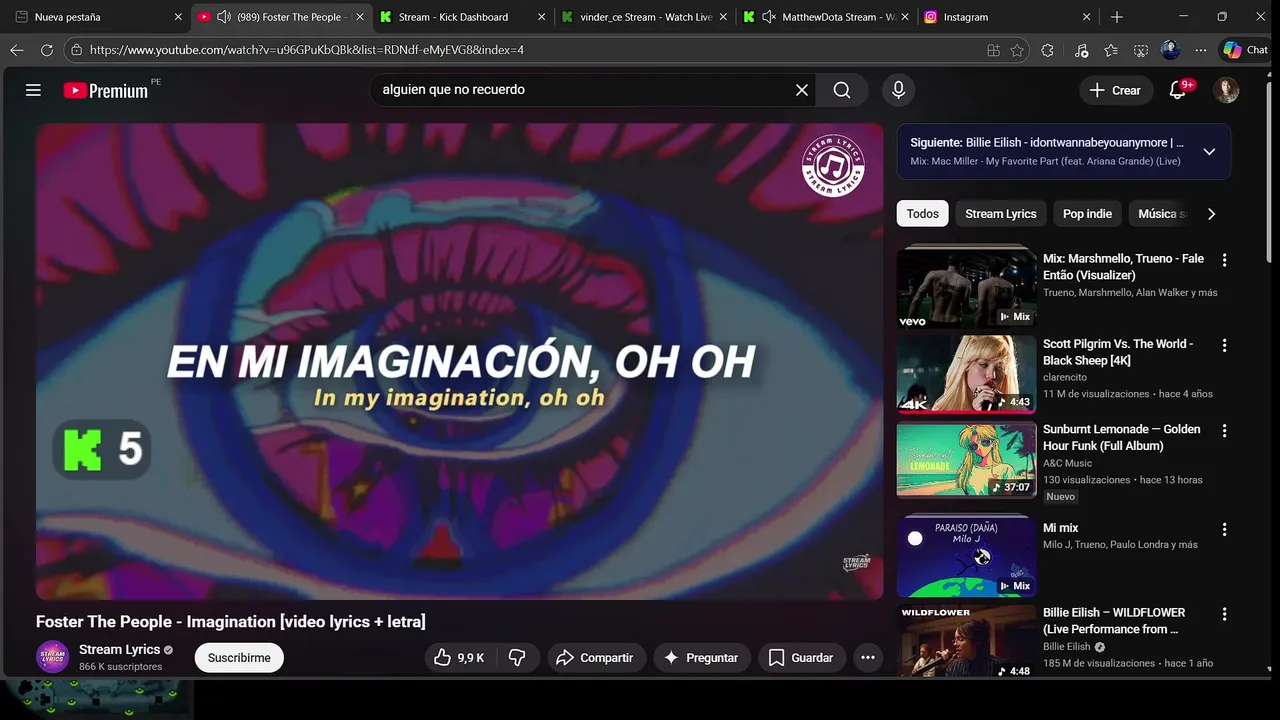This screenshot has width=1280, height=720.
Task: Open Edge browser profile avatar
Action: point(1171,50)
